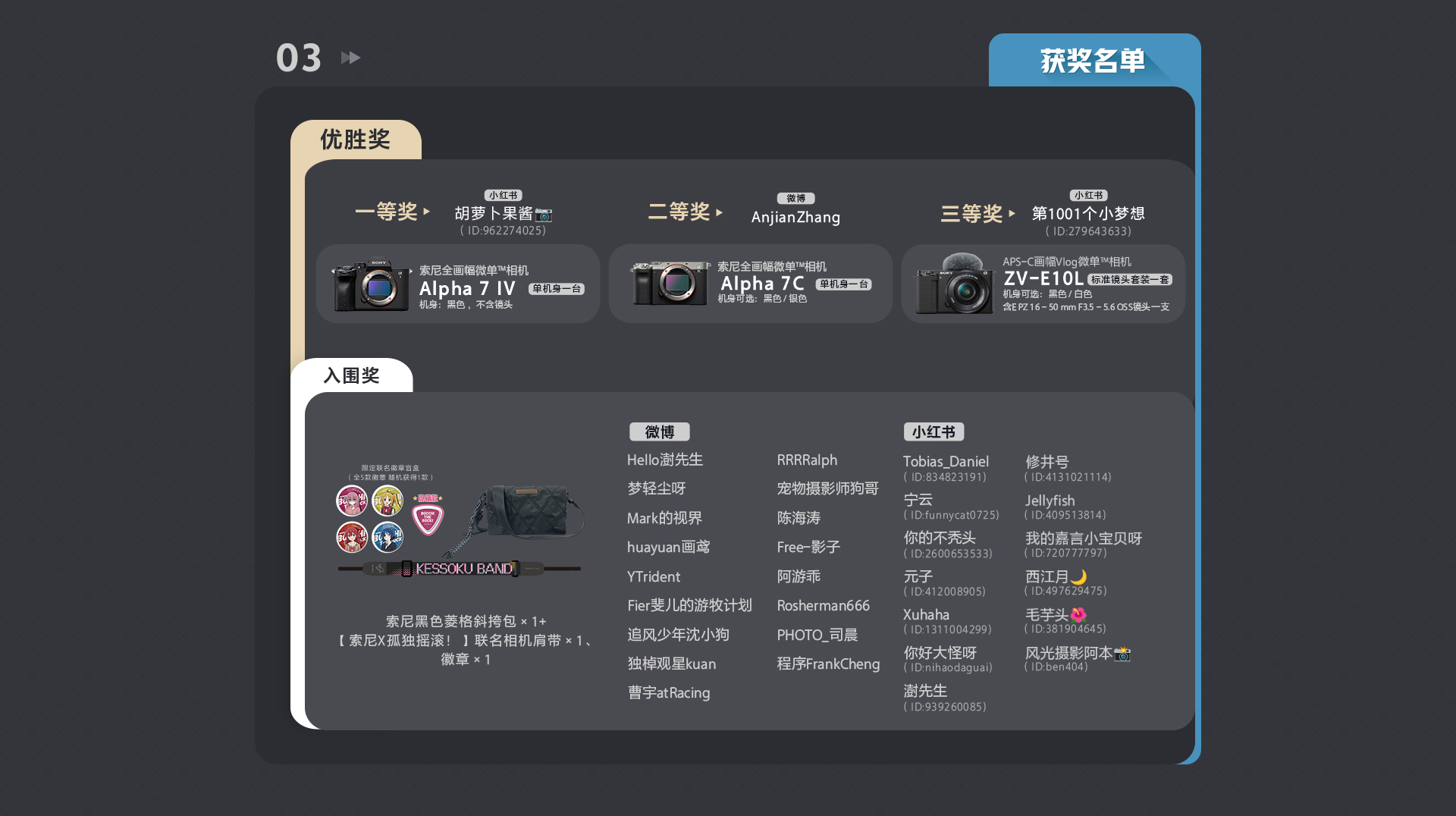This screenshot has width=1456, height=816.
Task: Click Hello澍先生 in the 微博 list
Action: 665,460
